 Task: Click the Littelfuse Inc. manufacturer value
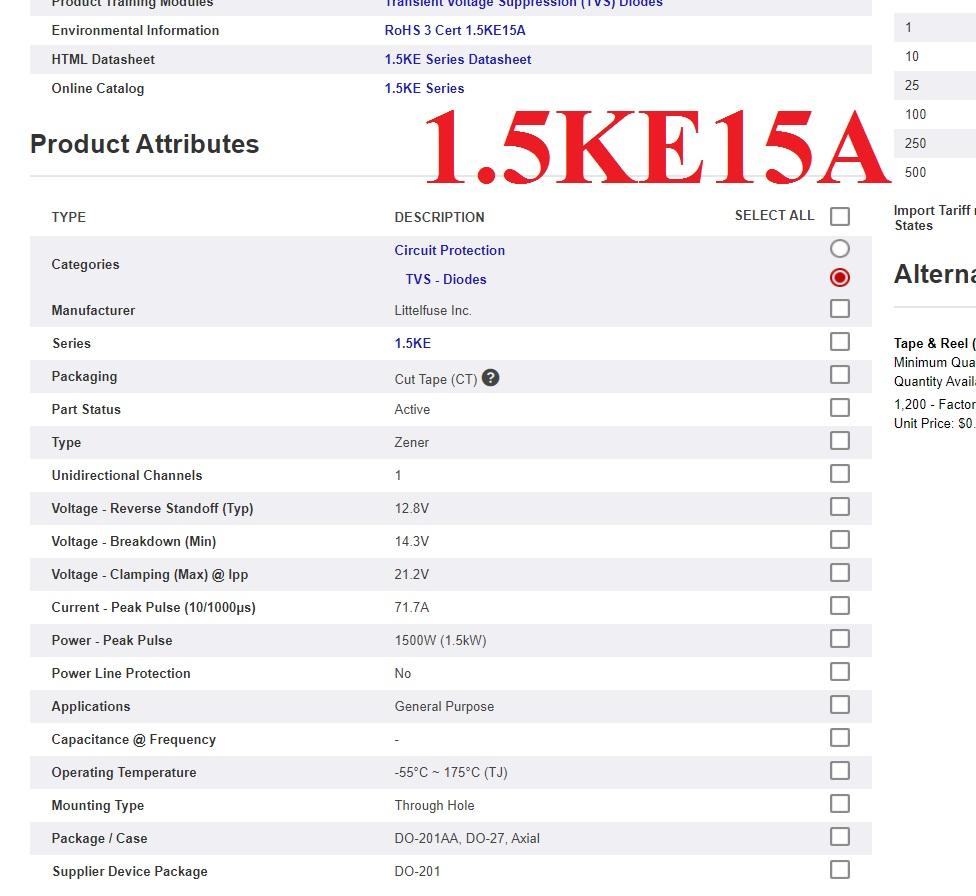pyautogui.click(x=433, y=310)
